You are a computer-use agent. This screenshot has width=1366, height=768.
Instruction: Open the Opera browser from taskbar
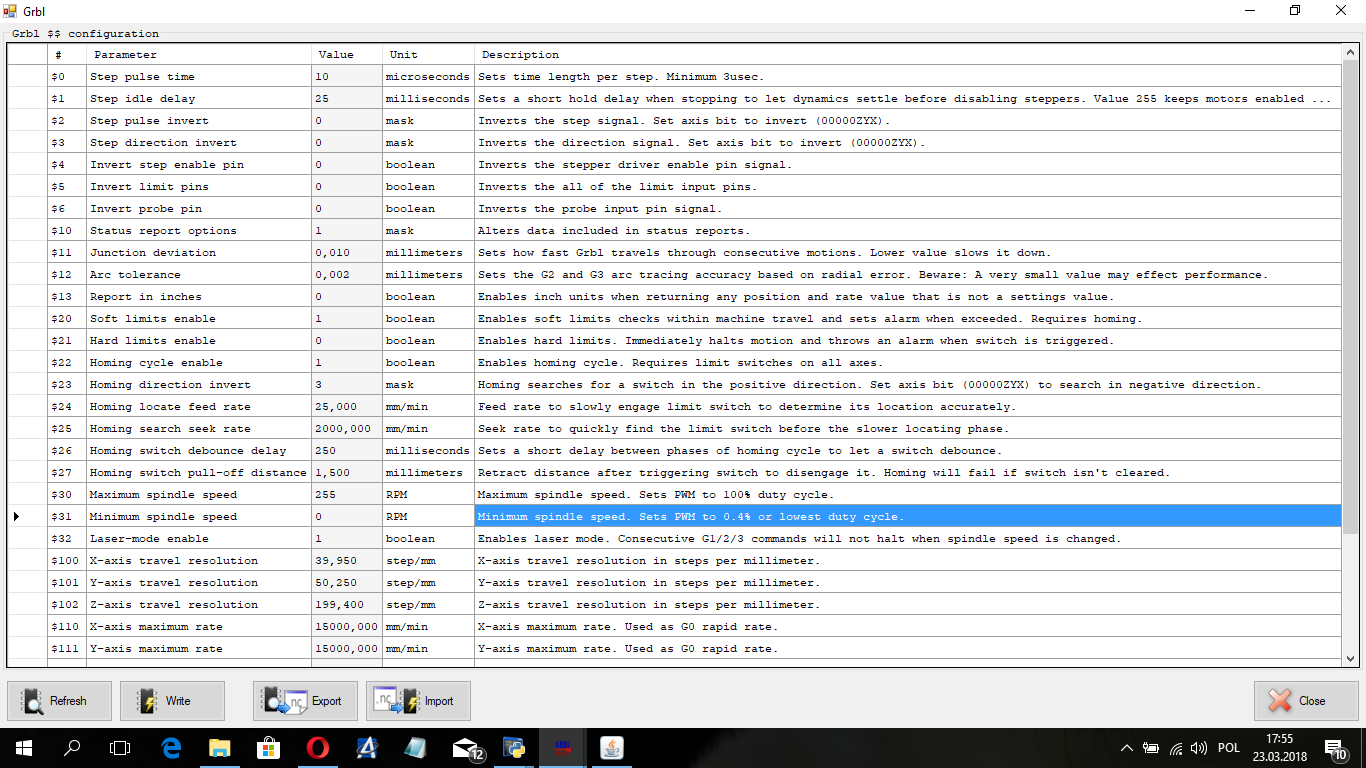point(317,748)
